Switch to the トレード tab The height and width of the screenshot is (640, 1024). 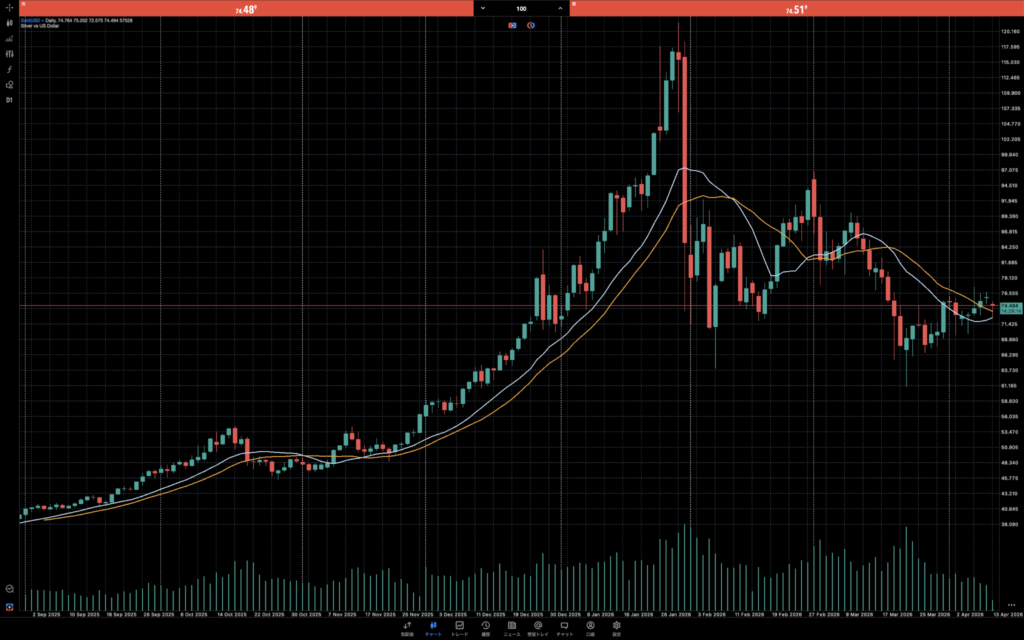click(x=460, y=628)
